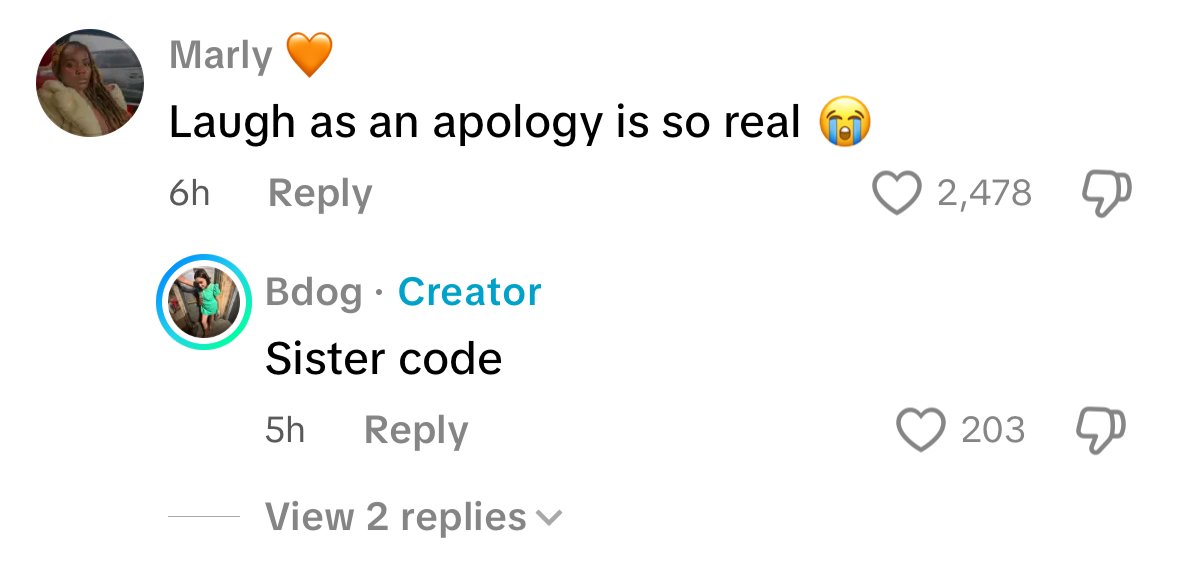Select the 'Laugh as an apology' comment text
The height and width of the screenshot is (568, 1179).
[x=484, y=122]
